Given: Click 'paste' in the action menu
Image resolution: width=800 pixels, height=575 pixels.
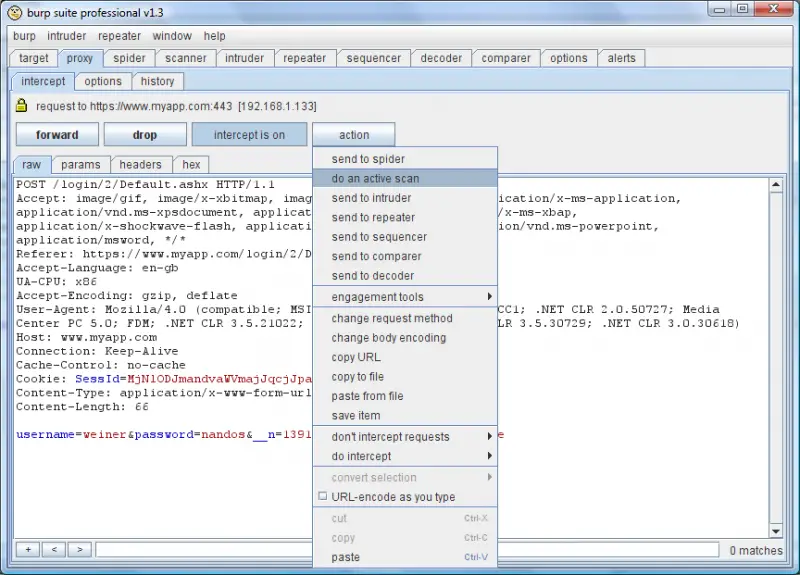Looking at the screenshot, I should (x=405, y=557).
